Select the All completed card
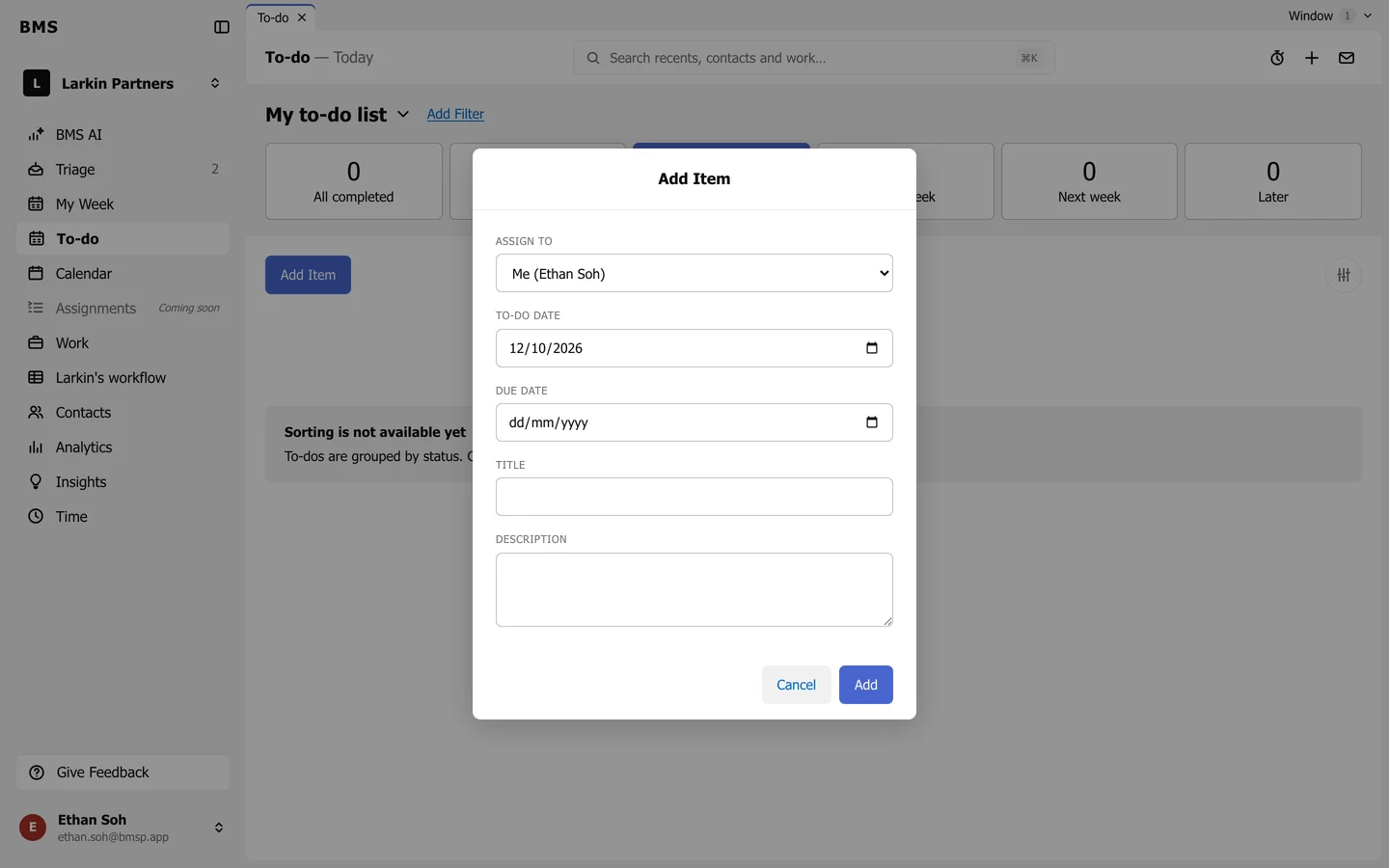 coord(354,181)
